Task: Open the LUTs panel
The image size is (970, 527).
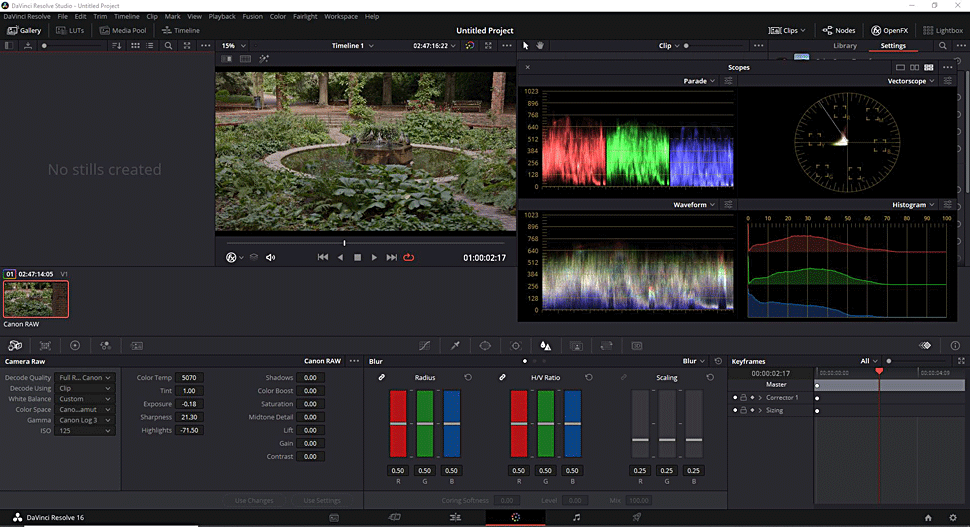Action: pyautogui.click(x=69, y=30)
